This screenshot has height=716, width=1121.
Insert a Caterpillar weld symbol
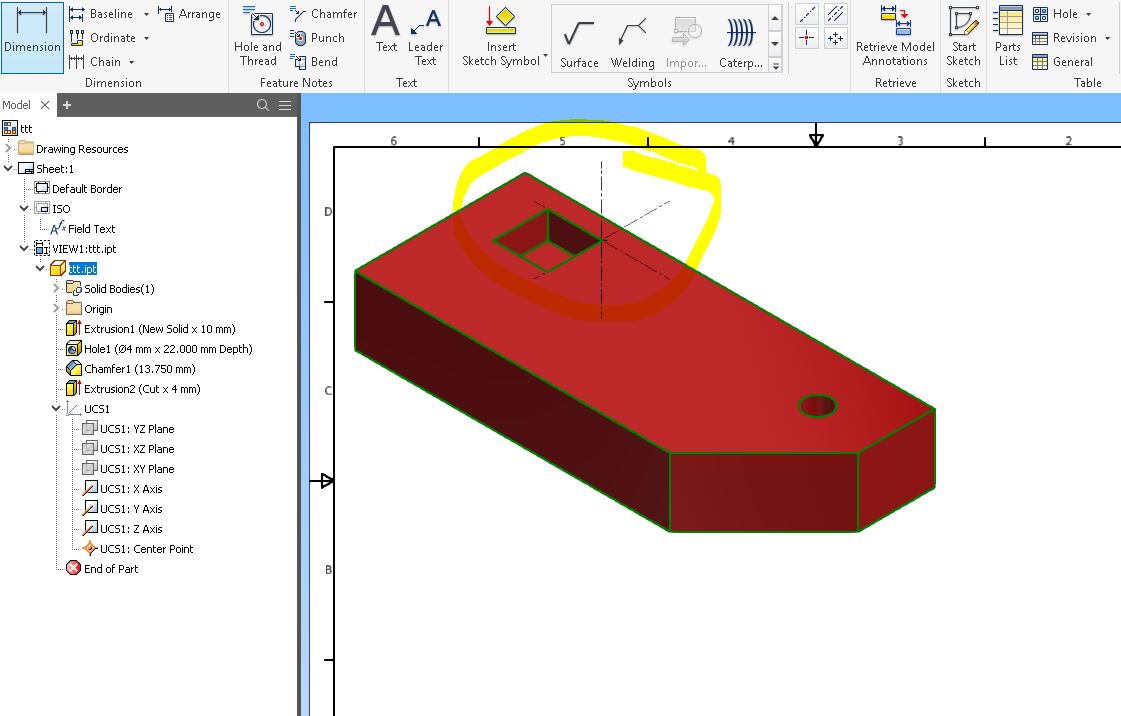741,44
